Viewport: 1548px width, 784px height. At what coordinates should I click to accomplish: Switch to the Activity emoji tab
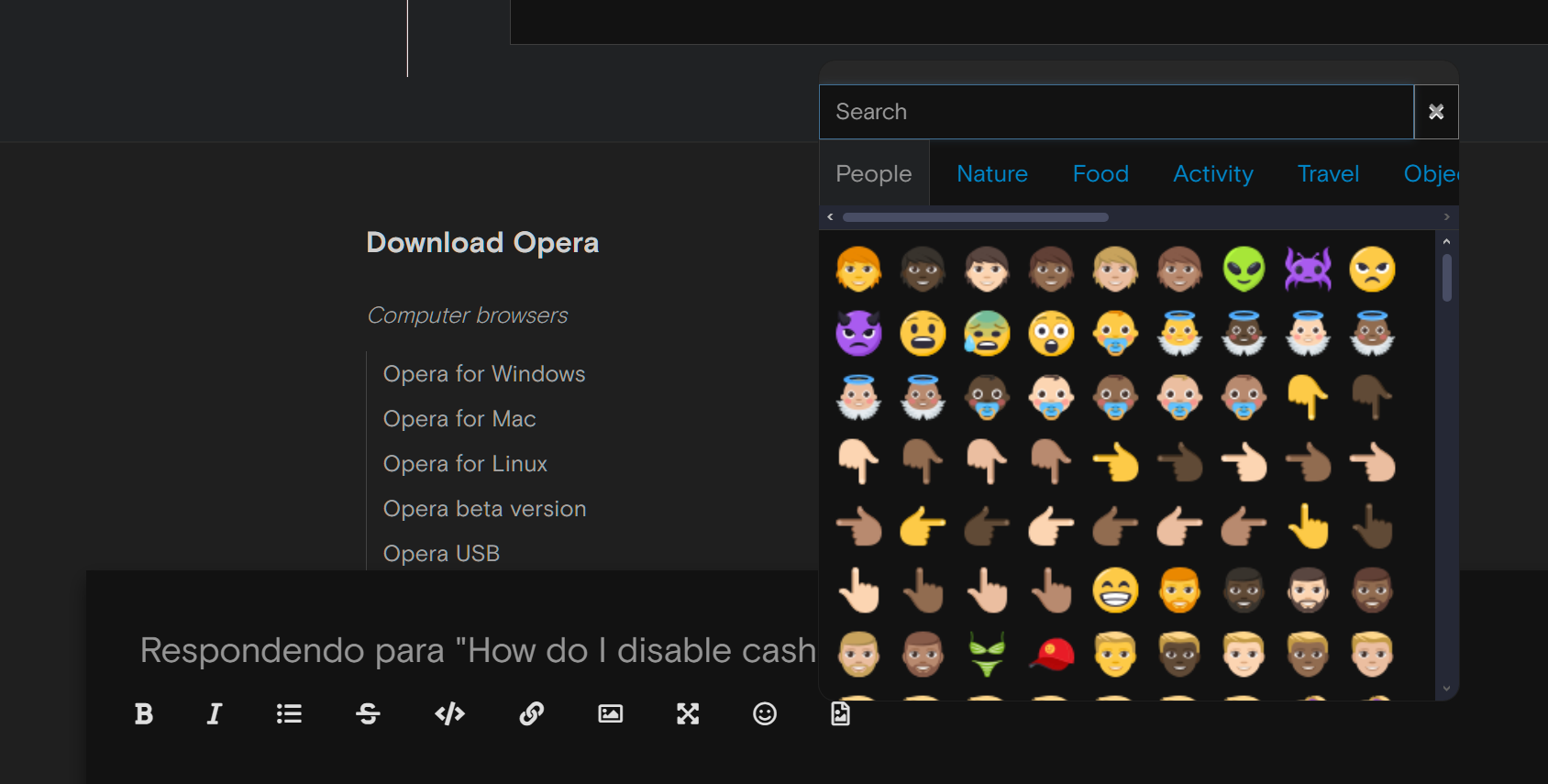(1213, 173)
